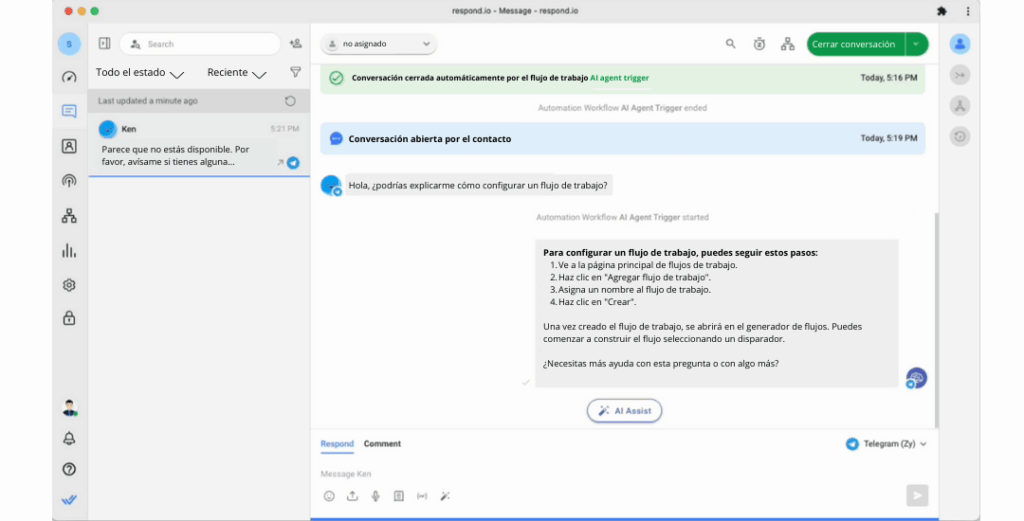This screenshot has width=1024, height=521.
Task: Insert a dynamic variable in composer
Action: [x=422, y=496]
